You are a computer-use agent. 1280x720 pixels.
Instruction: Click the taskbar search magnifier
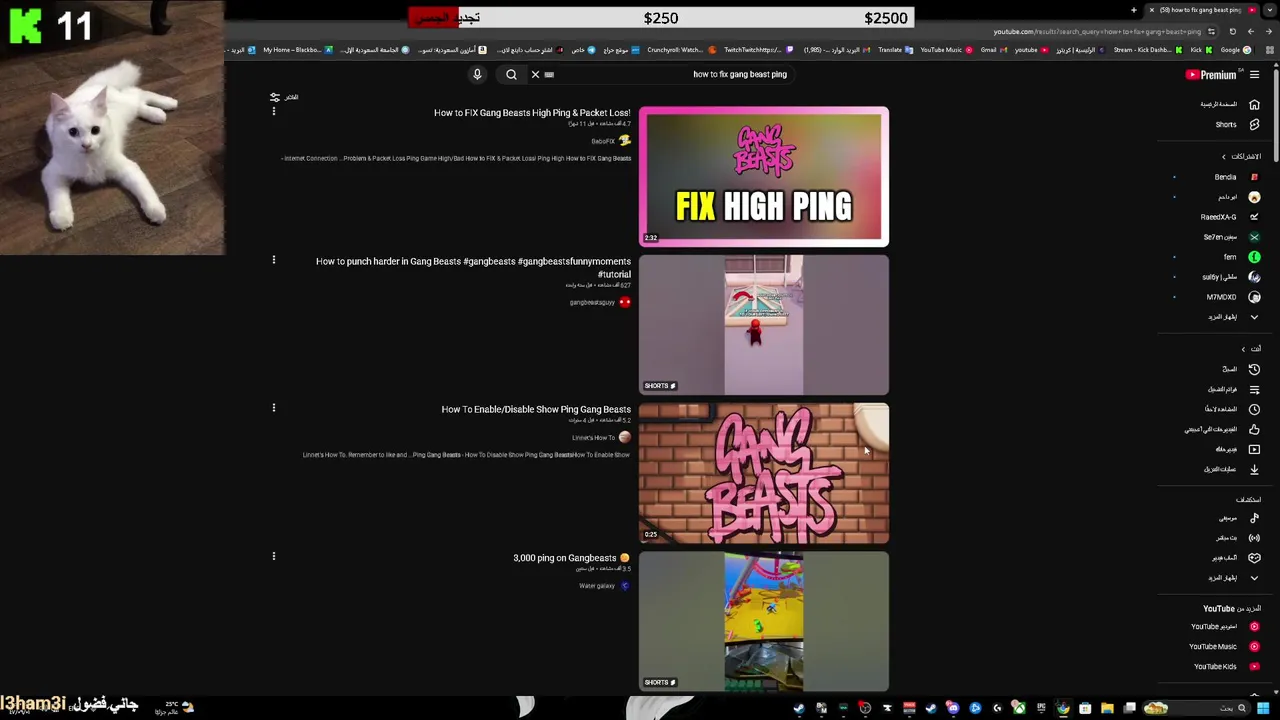click(x=1242, y=708)
